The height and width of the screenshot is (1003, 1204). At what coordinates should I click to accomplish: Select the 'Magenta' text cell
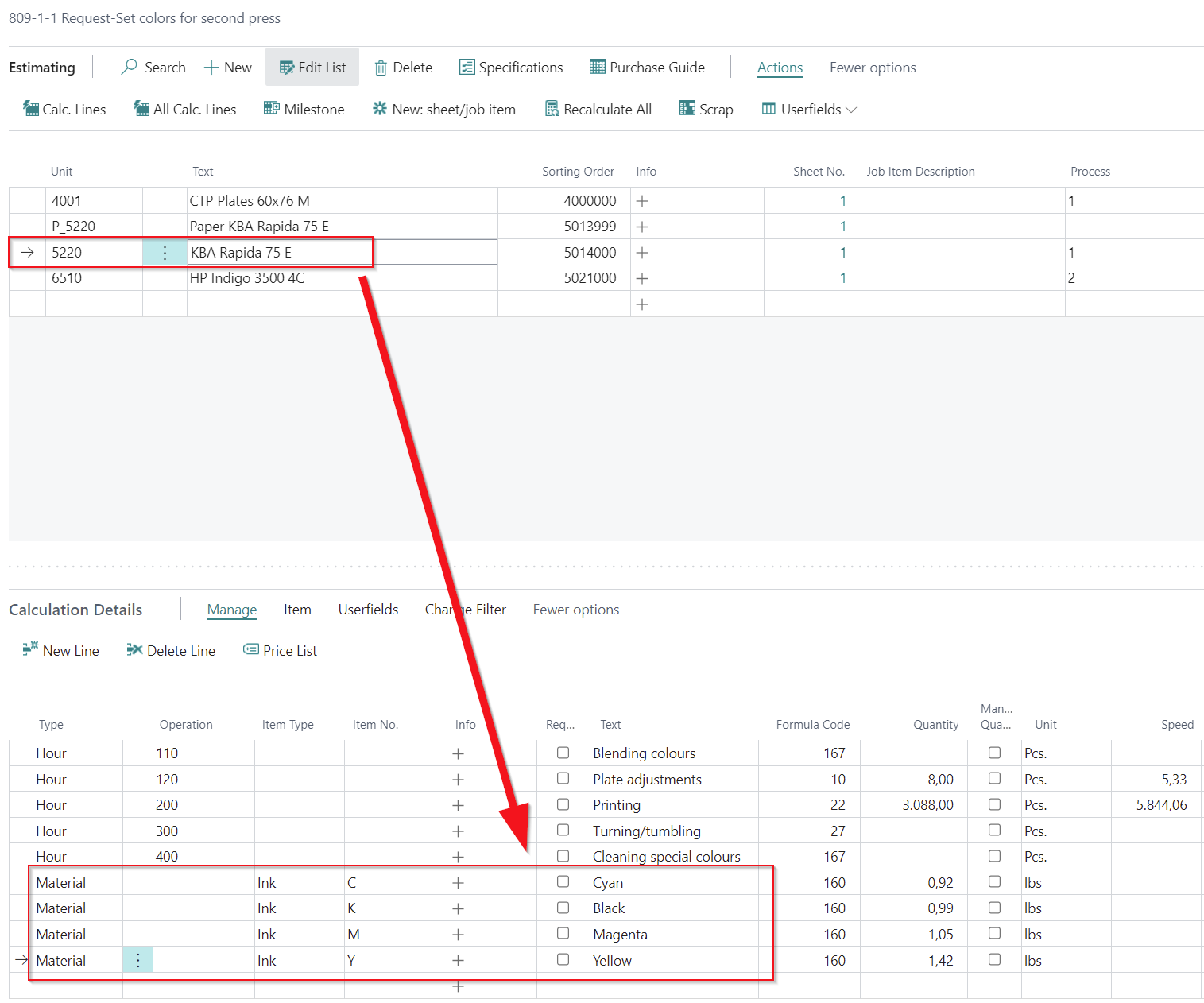click(674, 935)
